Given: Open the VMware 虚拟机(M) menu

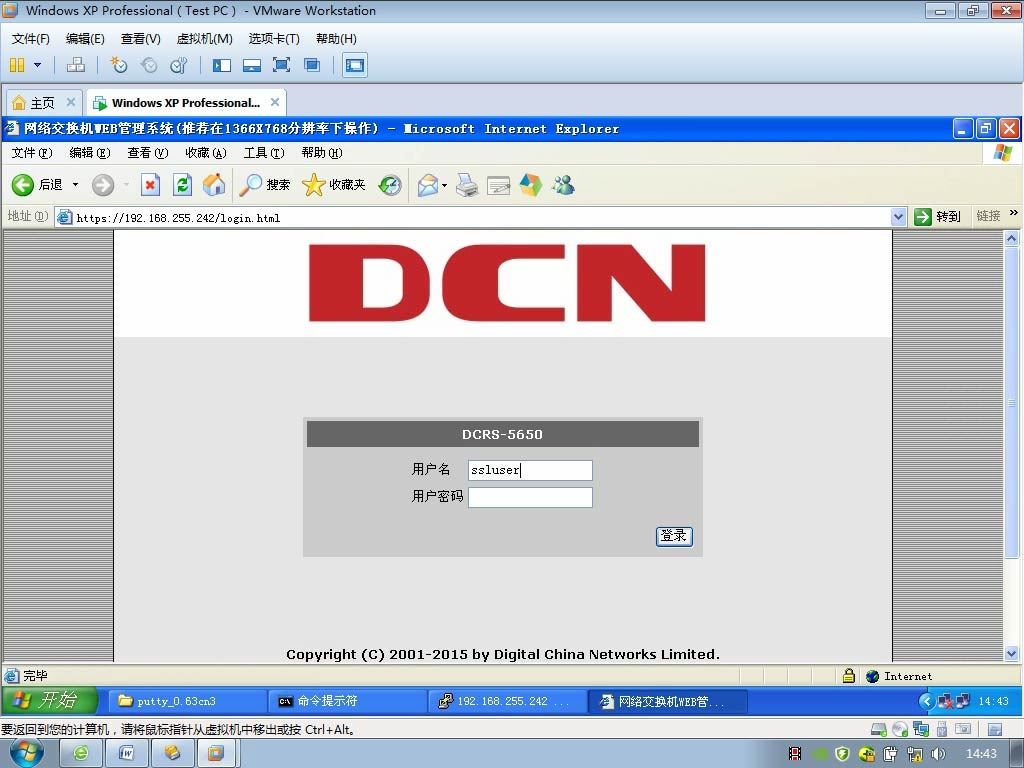Looking at the screenshot, I should pyautogui.click(x=204, y=39).
